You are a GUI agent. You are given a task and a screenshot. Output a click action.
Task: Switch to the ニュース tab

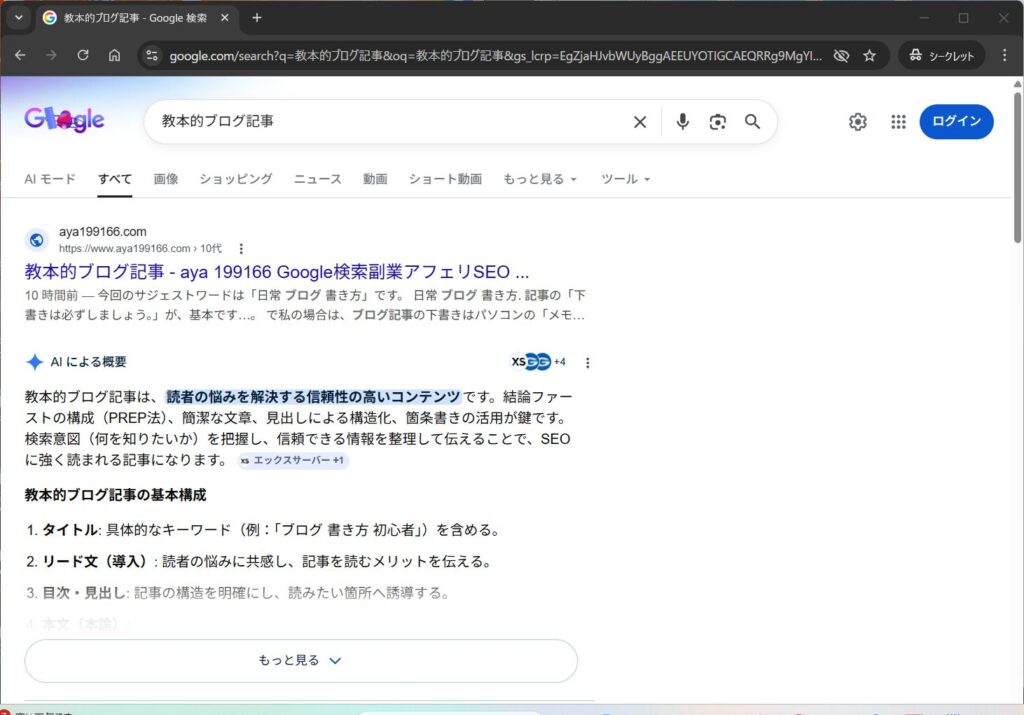[317, 179]
